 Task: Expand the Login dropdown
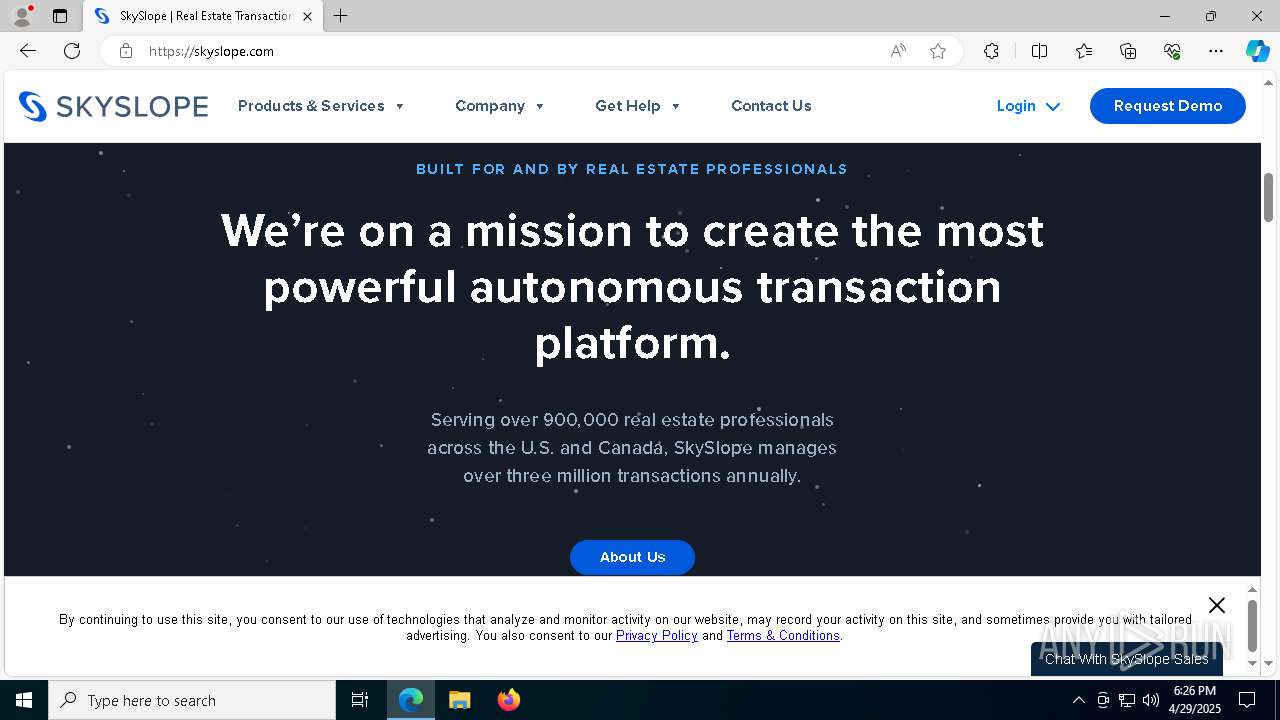pyautogui.click(x=1028, y=106)
